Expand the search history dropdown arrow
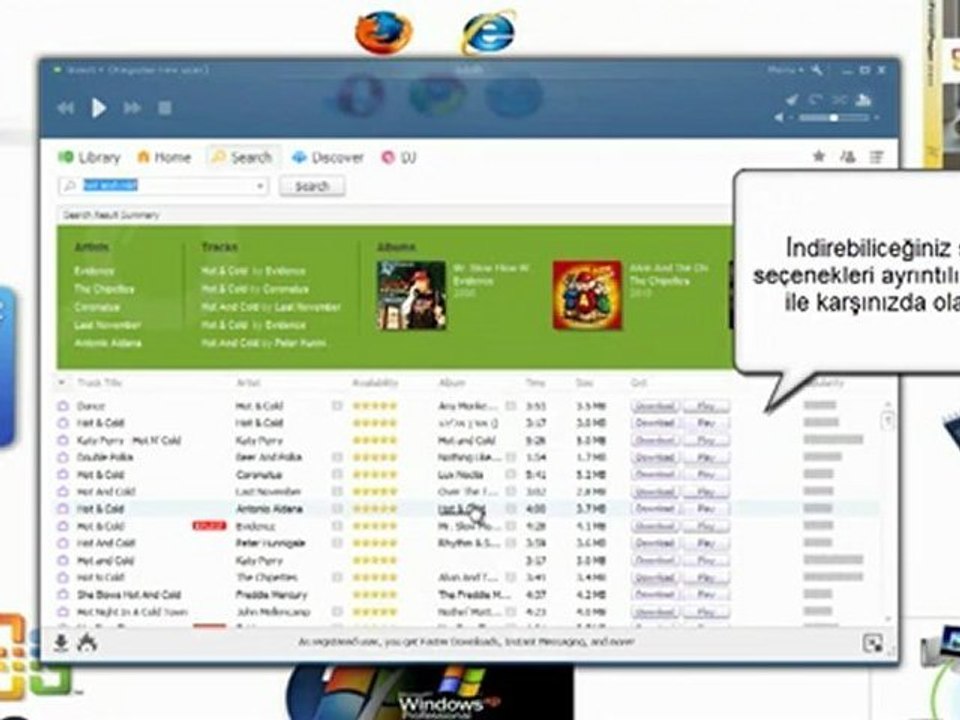960x720 pixels. (x=260, y=186)
